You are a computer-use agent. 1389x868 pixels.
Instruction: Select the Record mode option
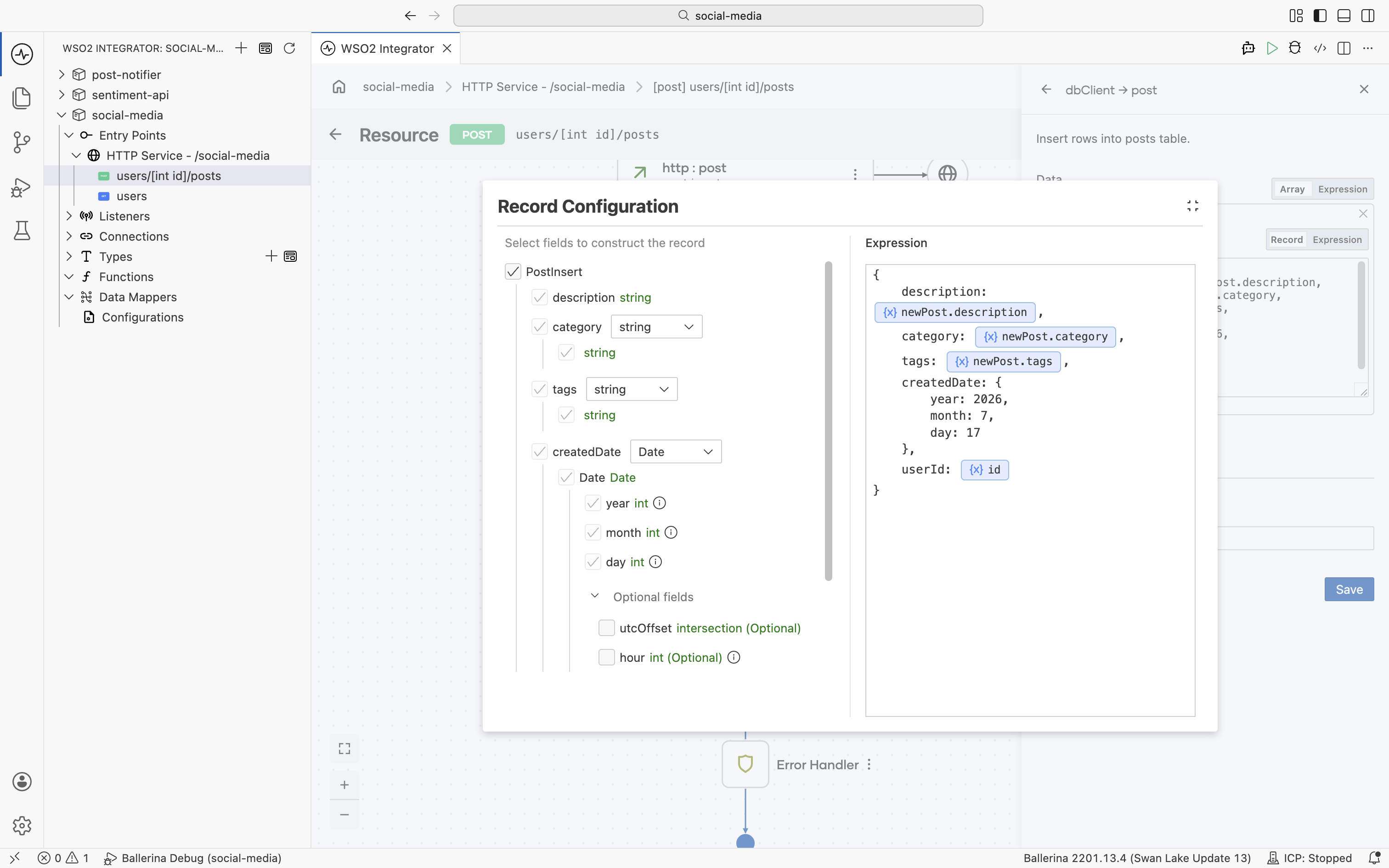(1286, 239)
